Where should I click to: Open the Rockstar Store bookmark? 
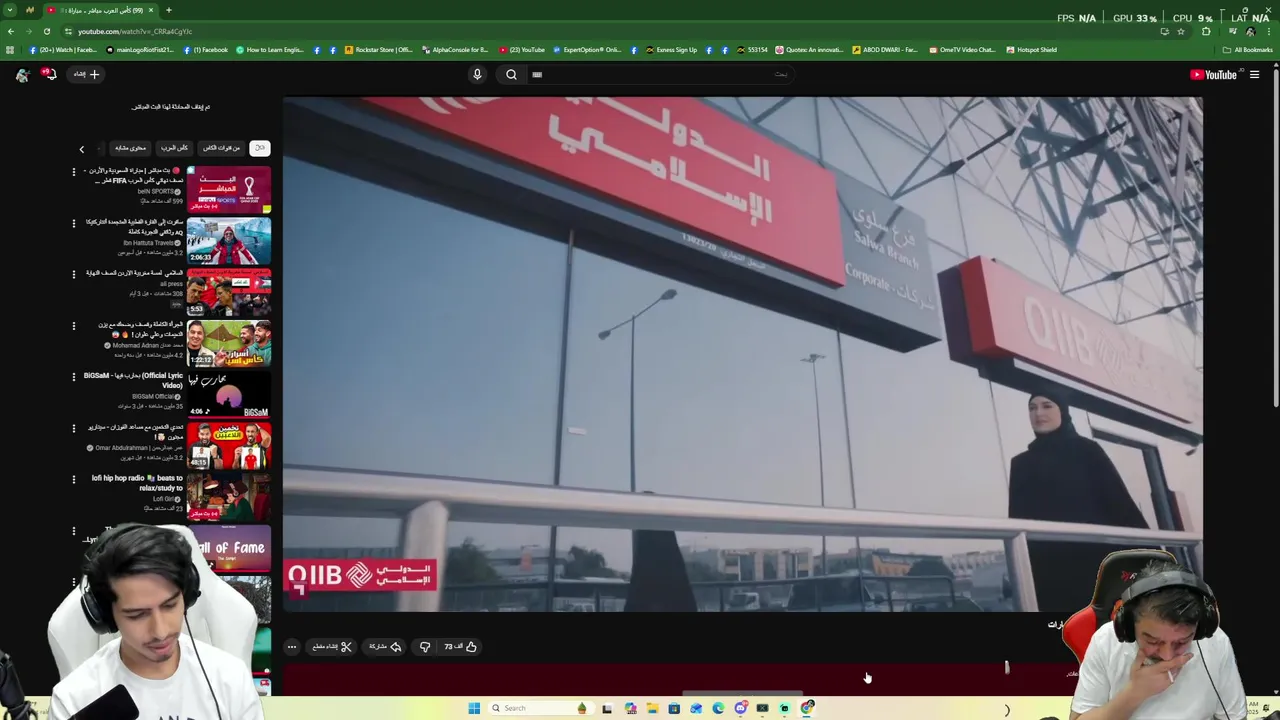378,50
